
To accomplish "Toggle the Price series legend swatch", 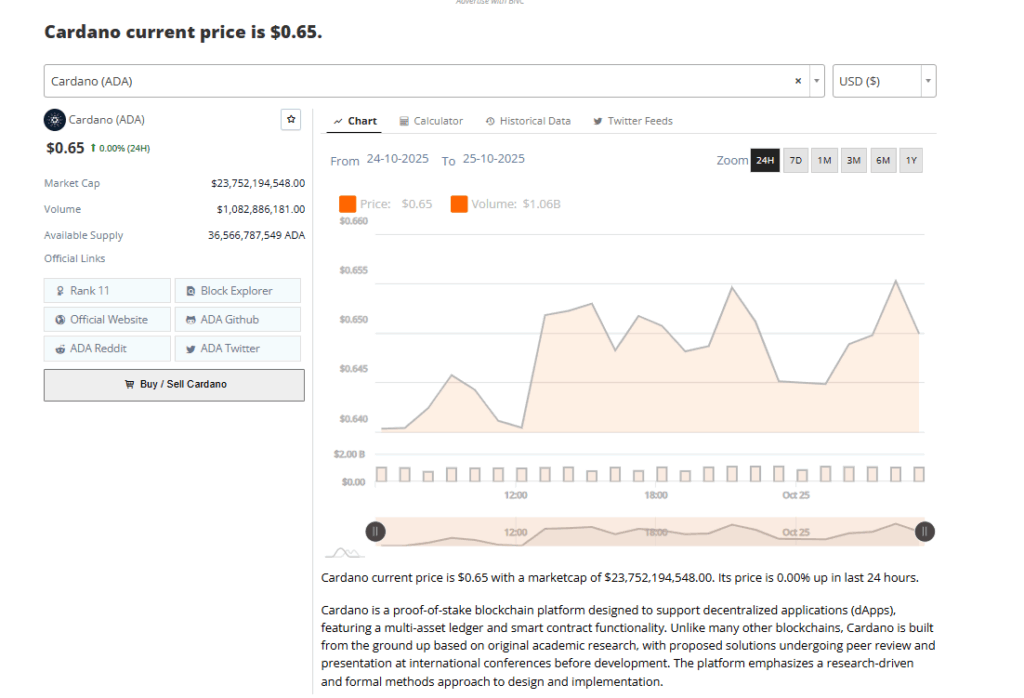I will click(x=347, y=204).
